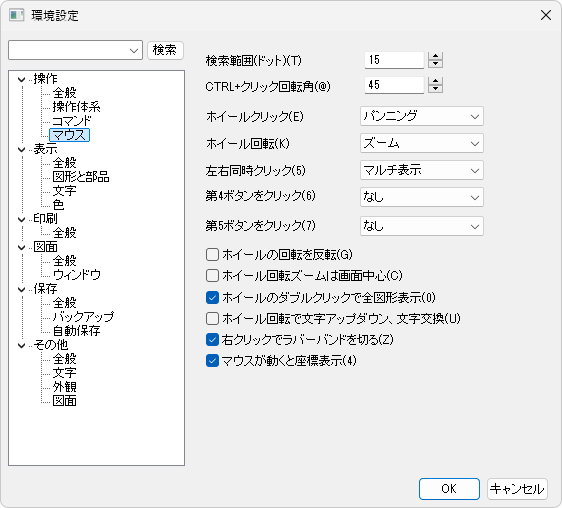This screenshot has width=562, height=508.
Task: Click the 環境設定 app icon in title bar
Action: point(16,15)
